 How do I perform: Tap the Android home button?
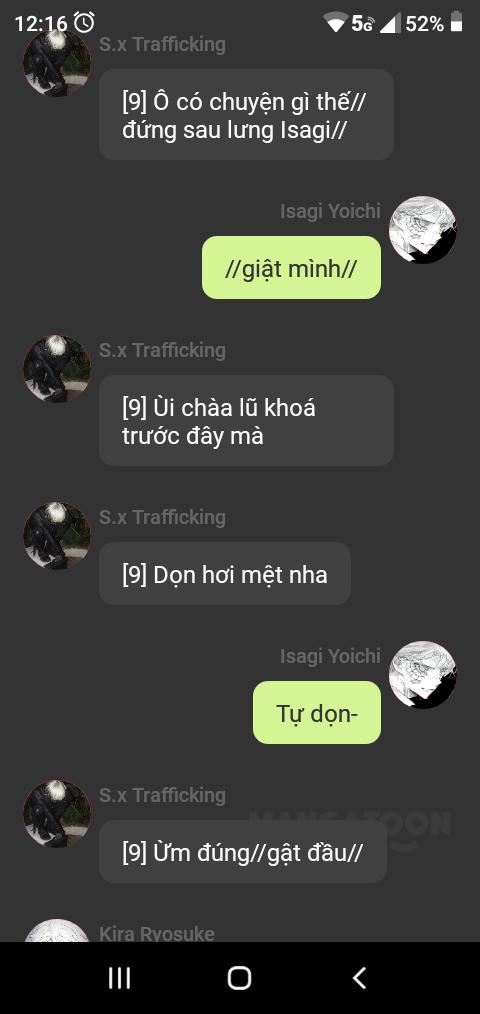(239, 978)
